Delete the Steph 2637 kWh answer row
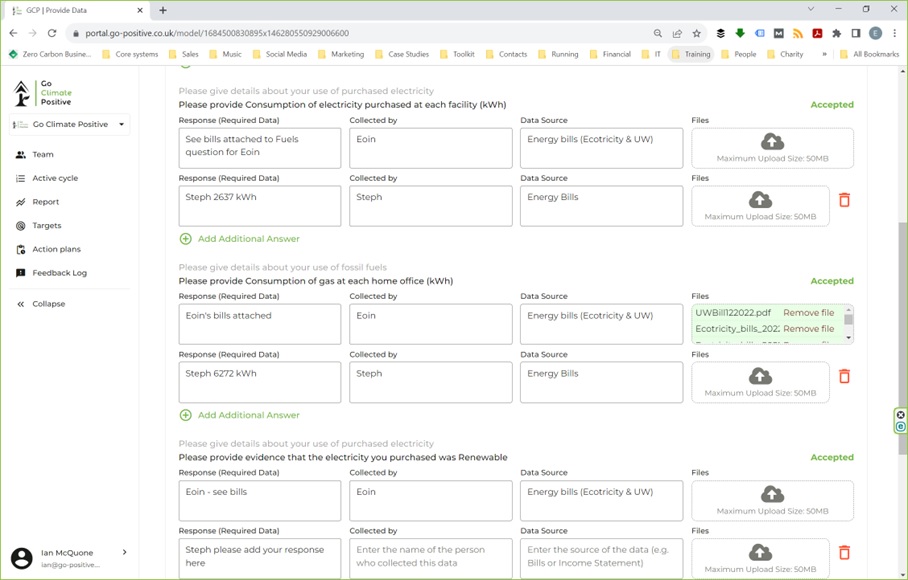The height and width of the screenshot is (580, 908). pos(844,200)
